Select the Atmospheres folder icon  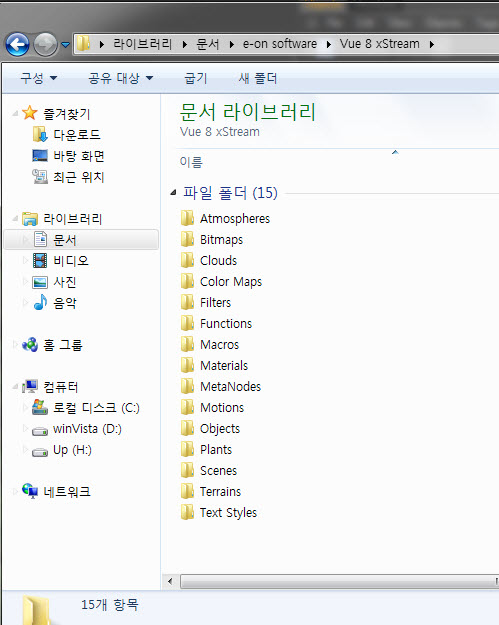187,218
